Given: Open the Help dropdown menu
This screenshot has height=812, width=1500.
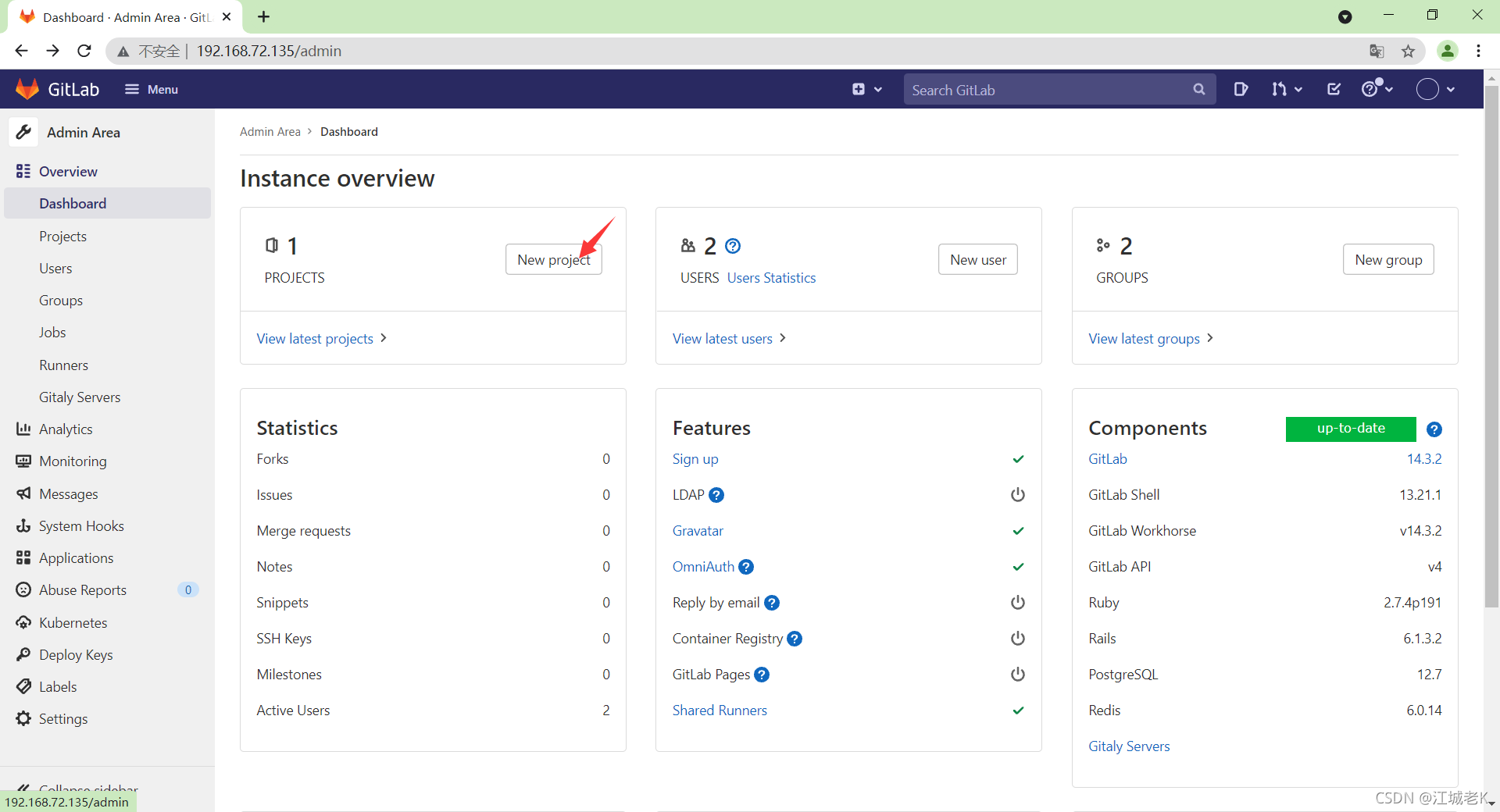Looking at the screenshot, I should (x=1377, y=88).
